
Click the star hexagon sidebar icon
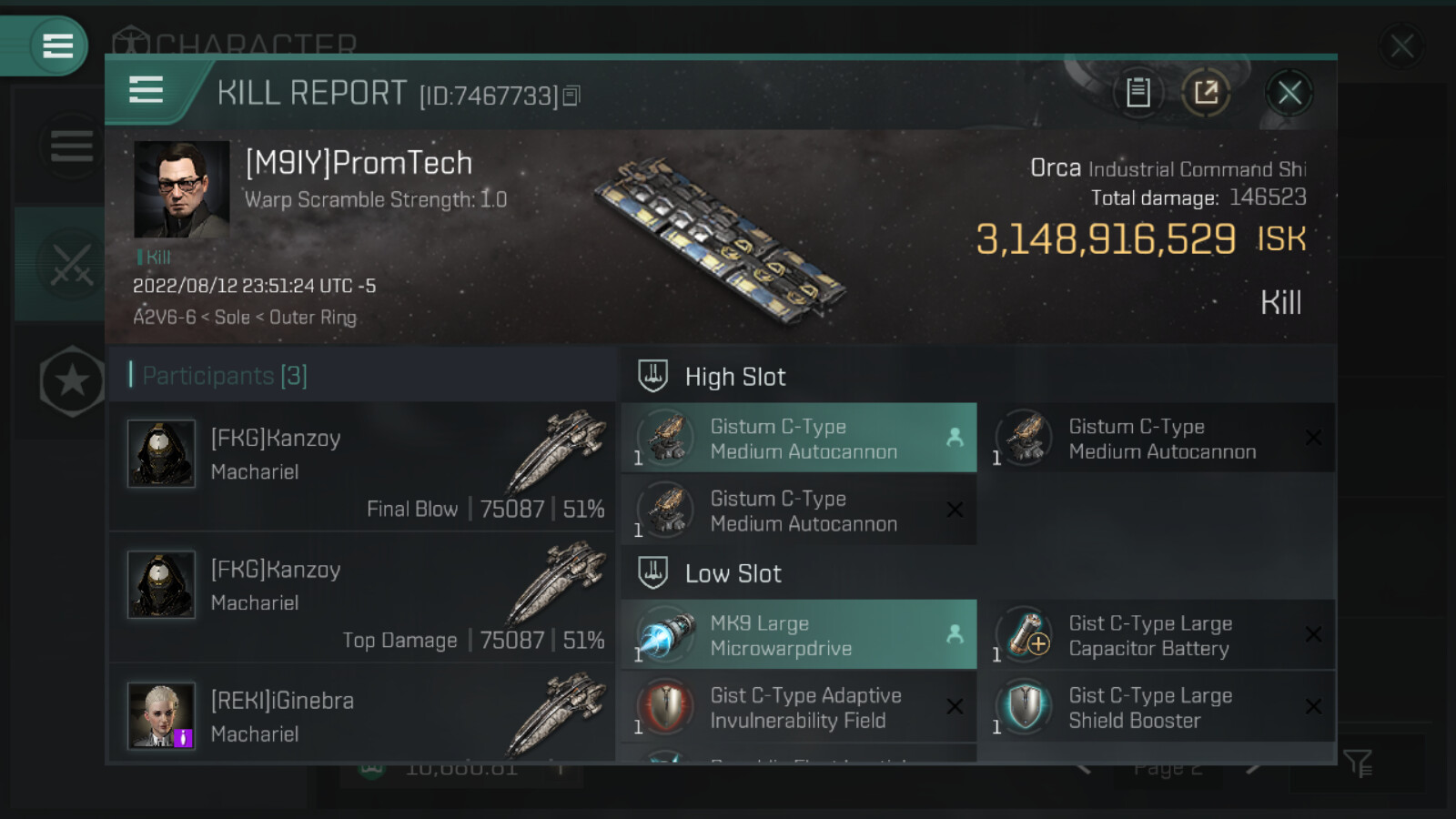[71, 381]
